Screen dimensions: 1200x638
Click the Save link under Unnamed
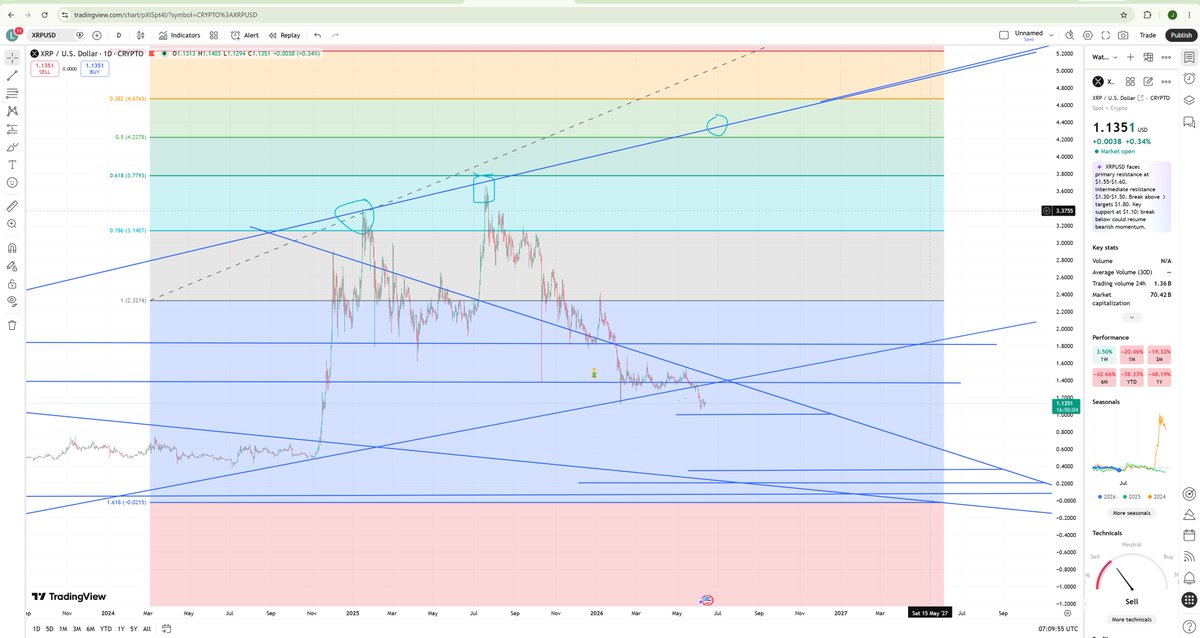[1029, 40]
